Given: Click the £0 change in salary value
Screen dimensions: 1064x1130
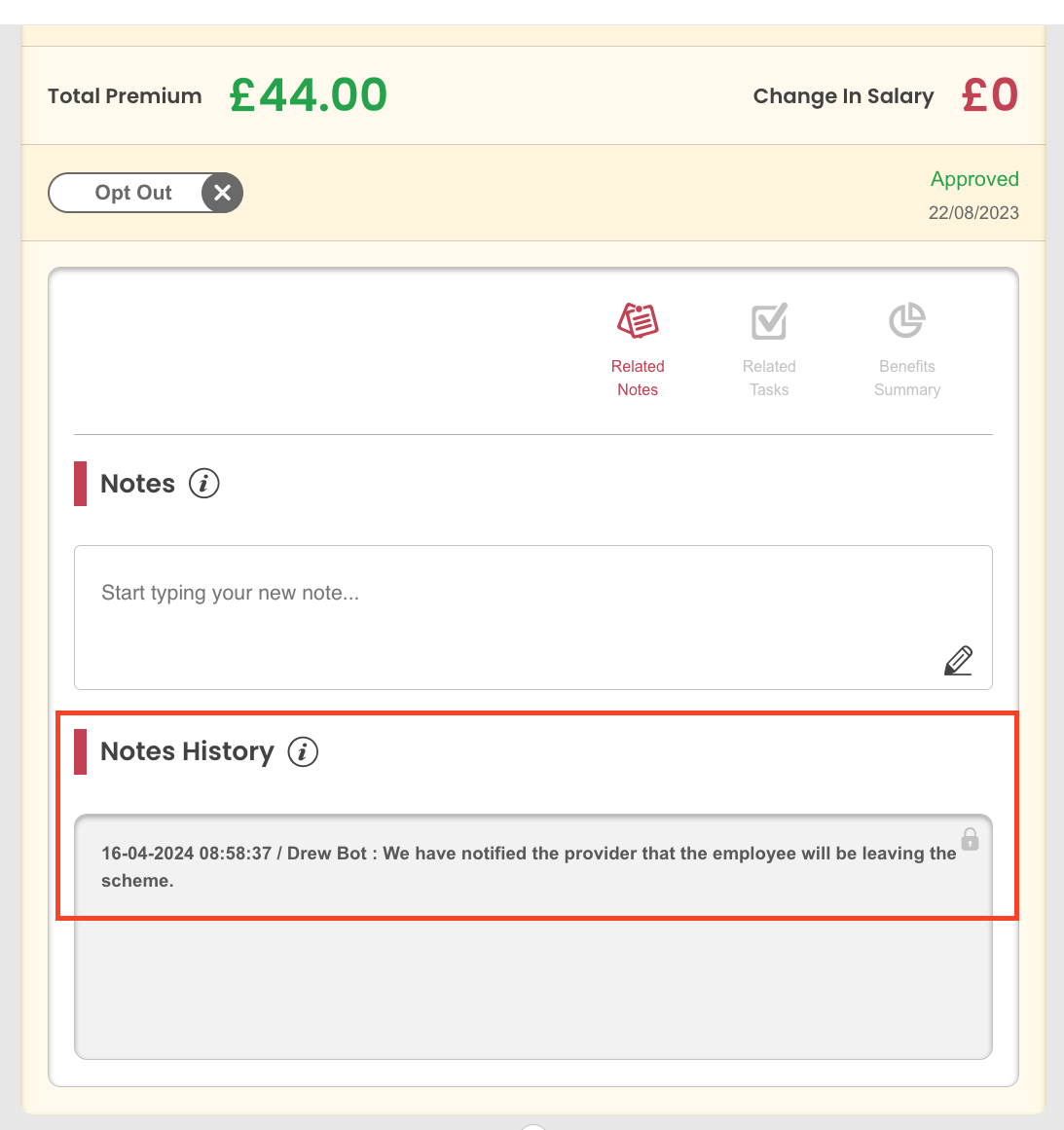Looking at the screenshot, I should point(990,95).
